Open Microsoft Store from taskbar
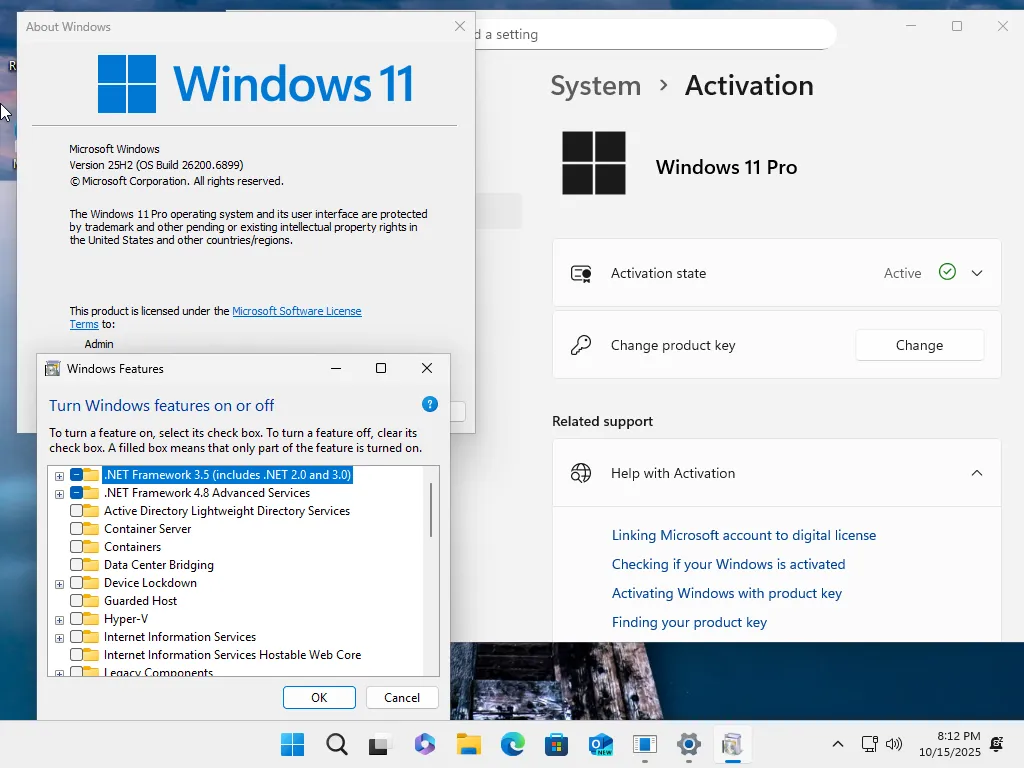 point(556,744)
